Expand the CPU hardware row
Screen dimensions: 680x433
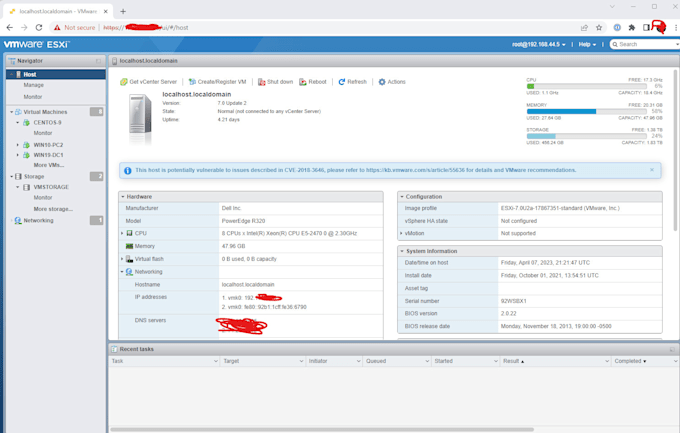[x=122, y=233]
